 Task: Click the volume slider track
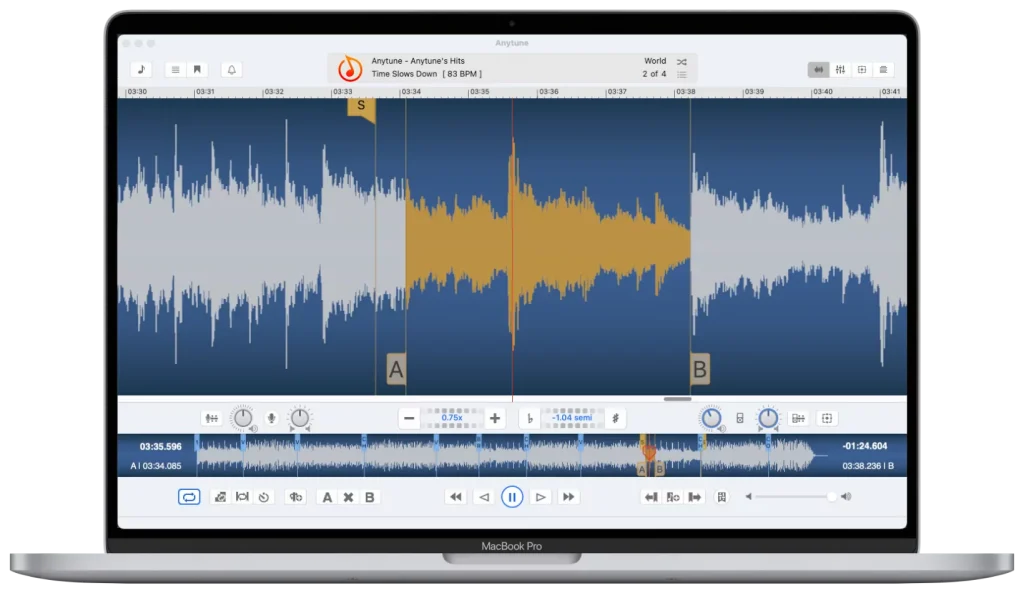click(x=794, y=497)
